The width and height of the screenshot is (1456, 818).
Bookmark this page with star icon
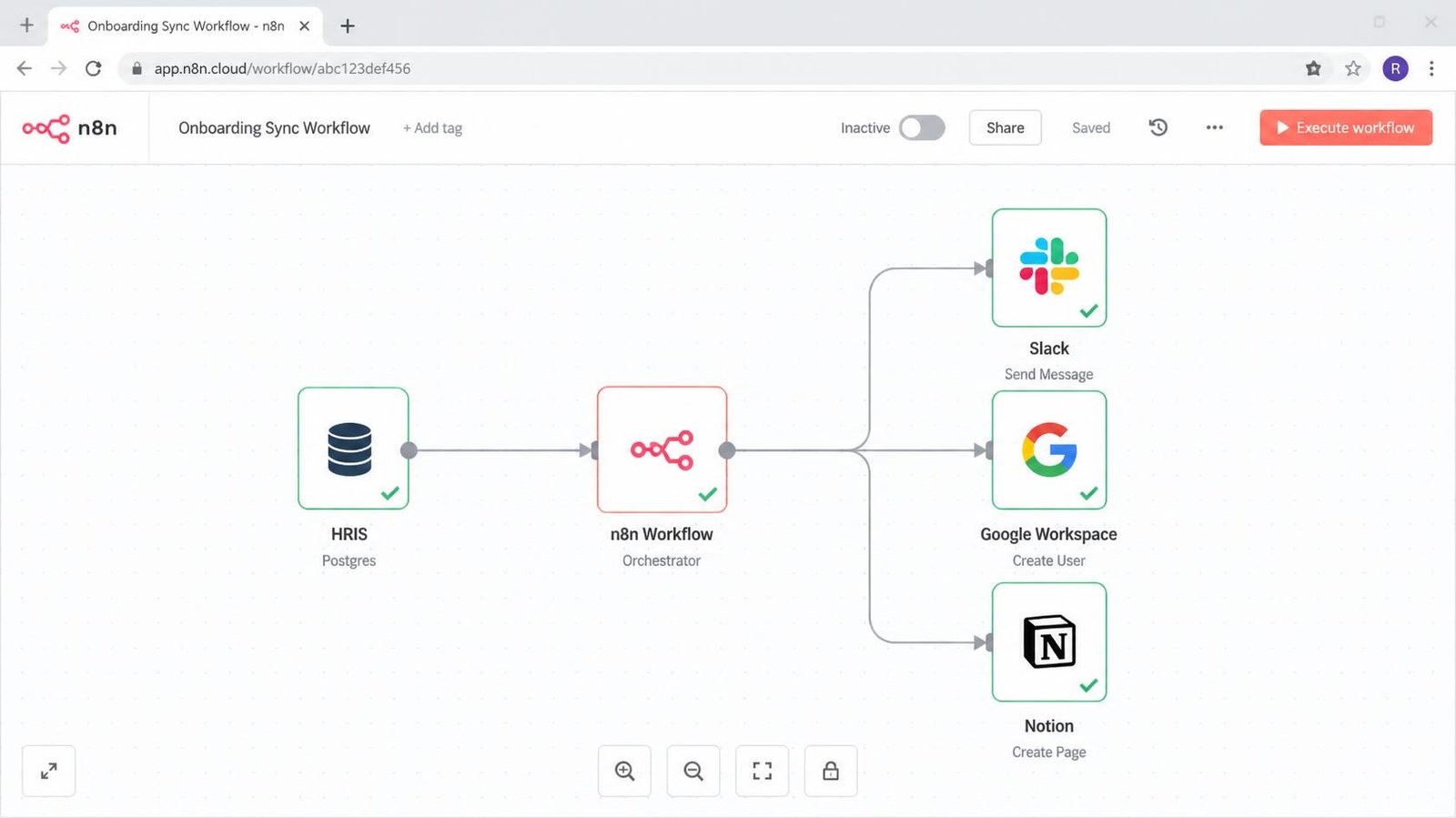coord(1353,68)
